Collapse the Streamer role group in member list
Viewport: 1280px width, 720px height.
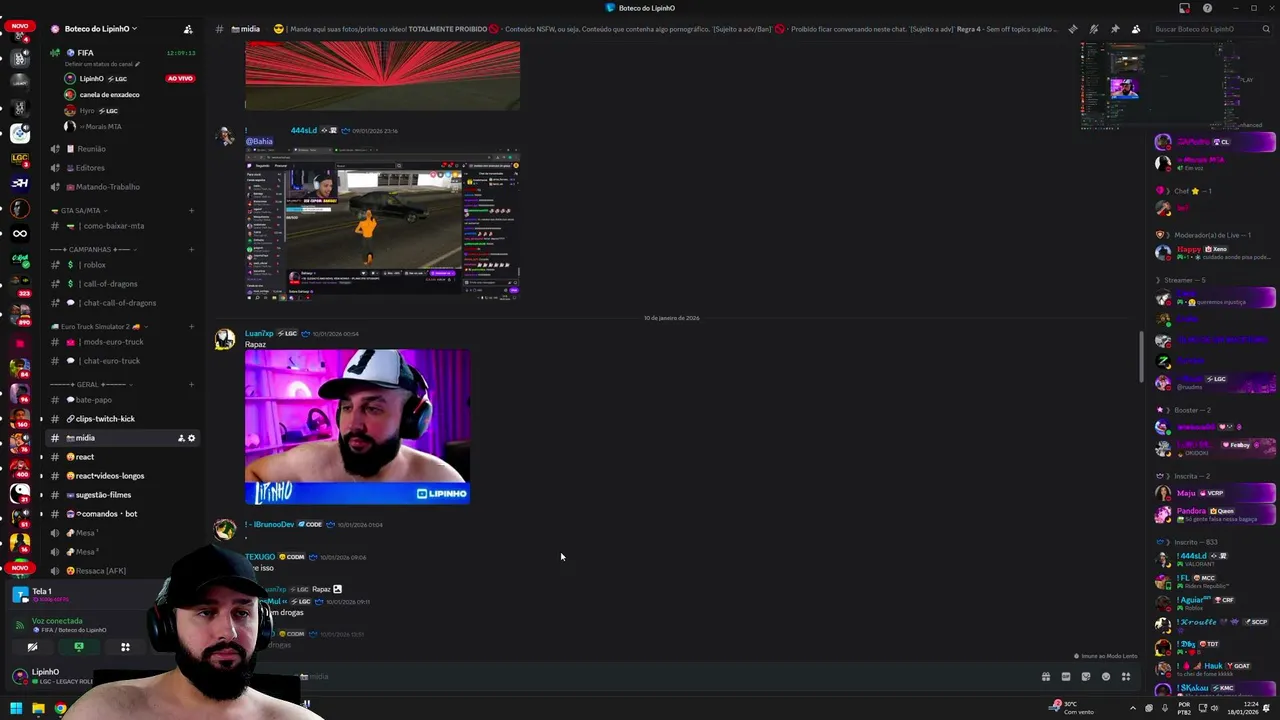click(x=1180, y=280)
